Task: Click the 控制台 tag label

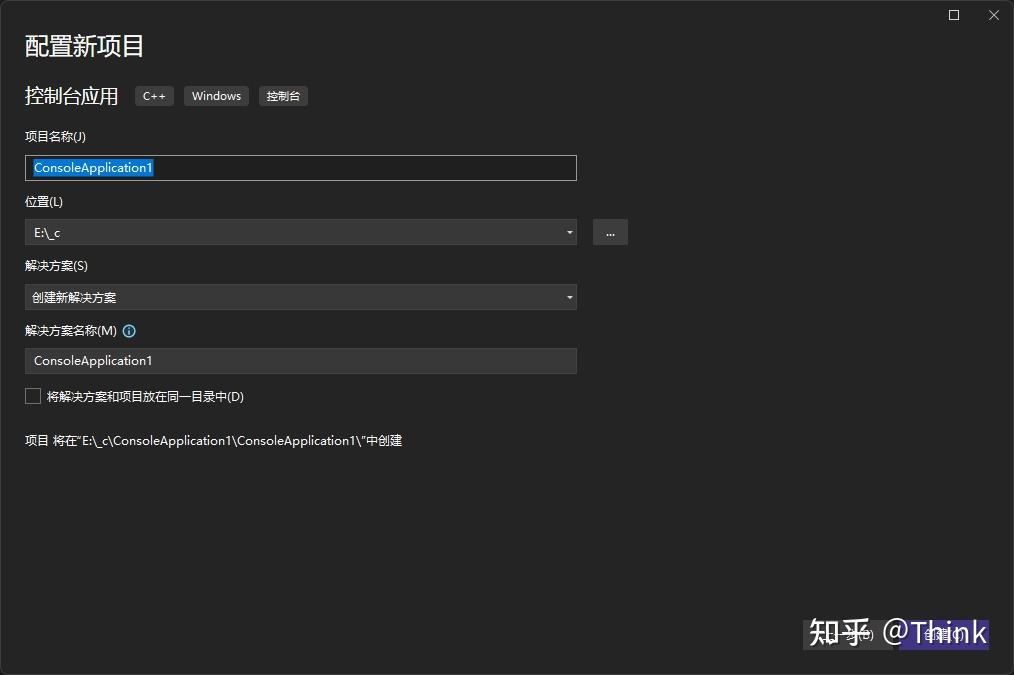Action: click(x=283, y=96)
